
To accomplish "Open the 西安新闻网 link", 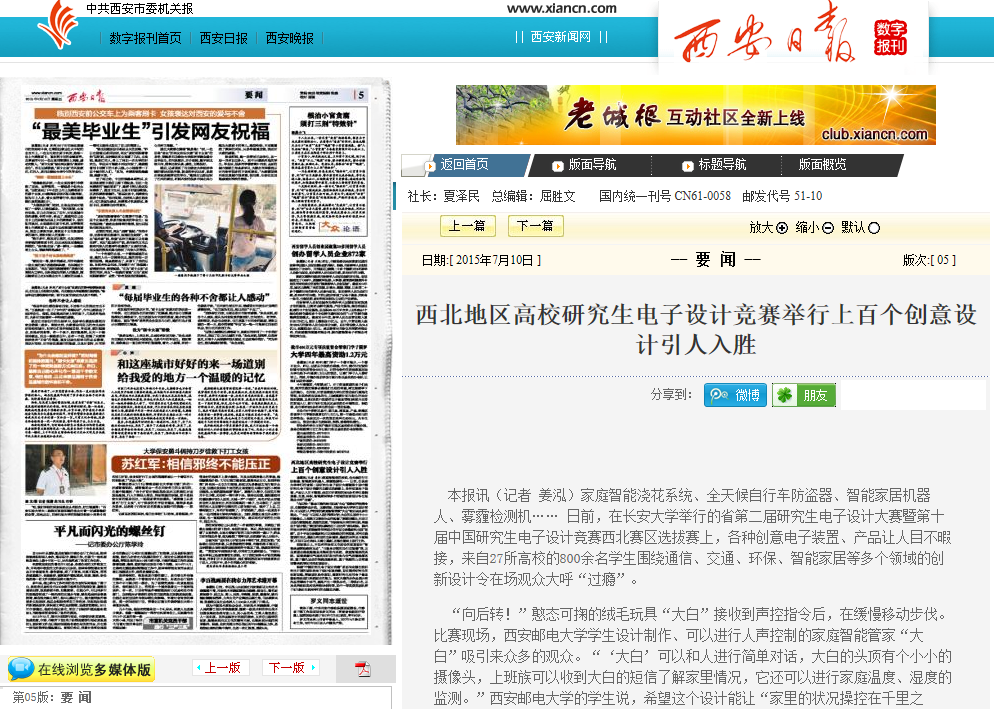I will pos(560,37).
